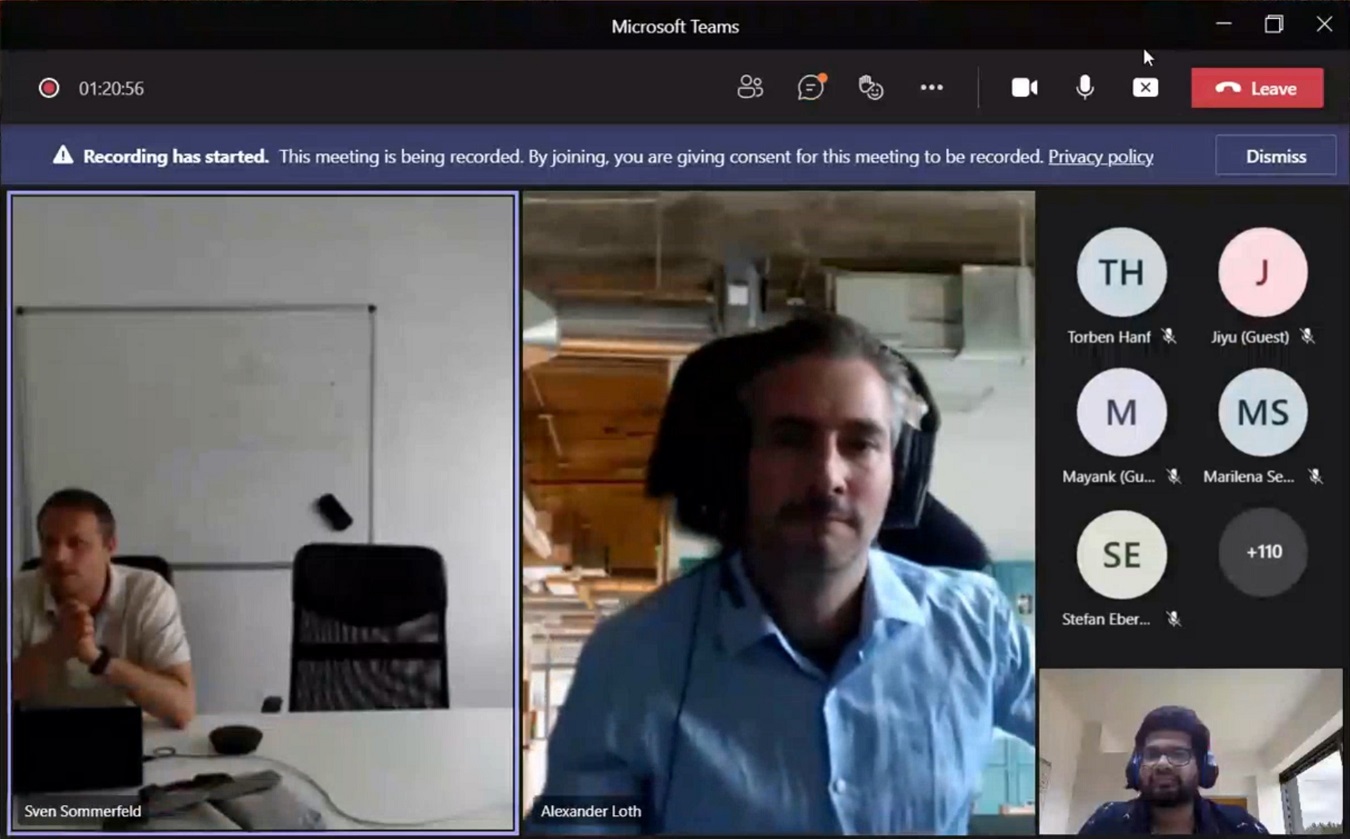1350x839 pixels.
Task: Expand the +110 additional participants
Action: (x=1263, y=552)
